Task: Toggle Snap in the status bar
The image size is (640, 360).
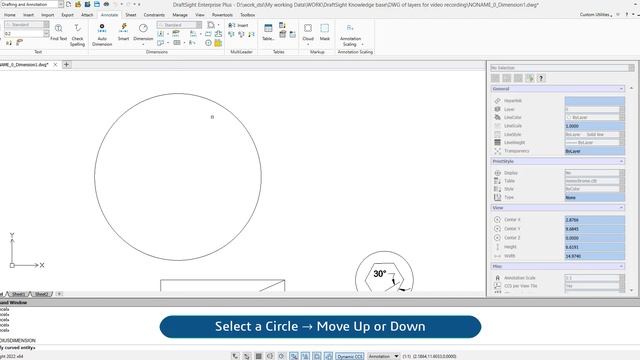Action: pyautogui.click(x=235, y=356)
